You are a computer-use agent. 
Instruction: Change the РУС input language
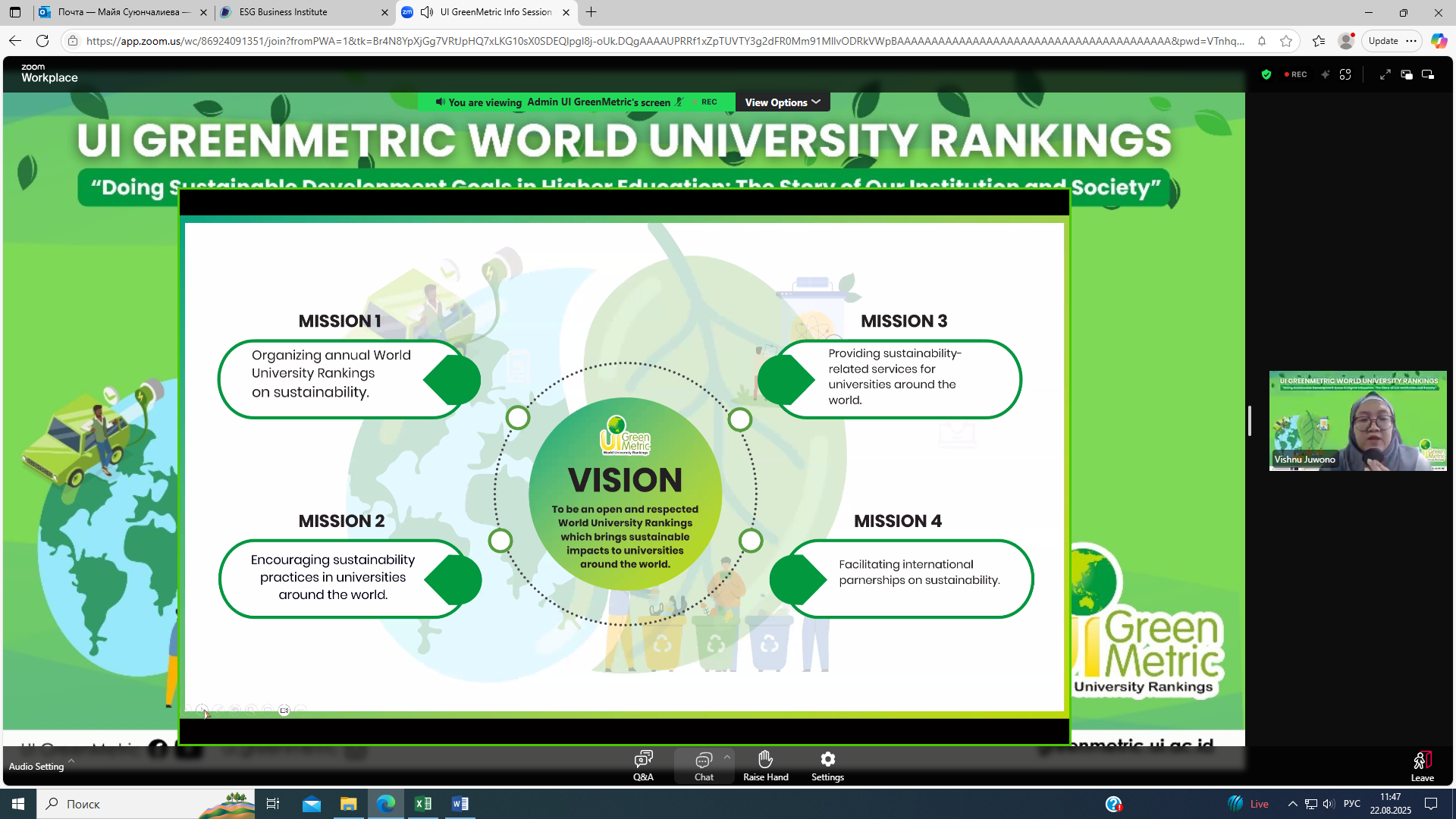[1351, 804]
